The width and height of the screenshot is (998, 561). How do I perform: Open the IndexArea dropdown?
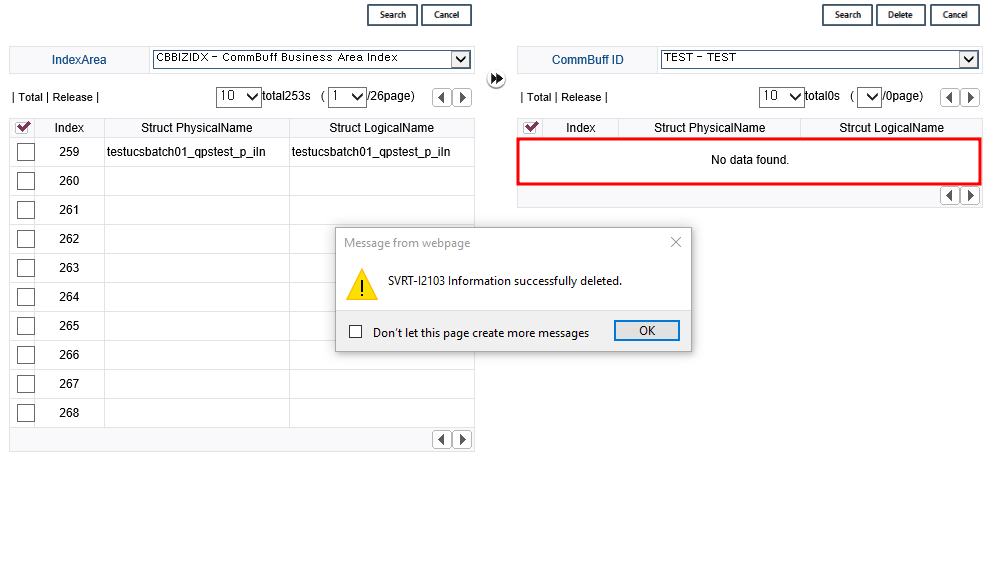460,59
